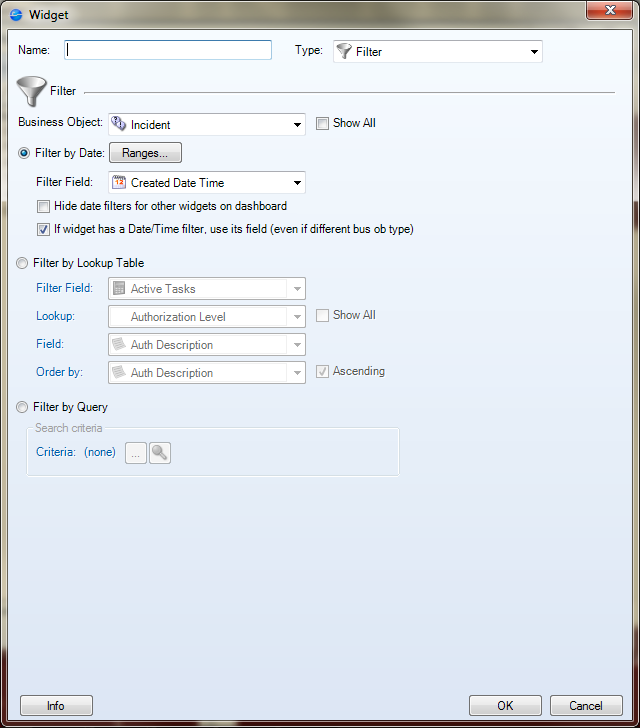Click the Incident business object icon
640x728 pixels.
[119, 124]
